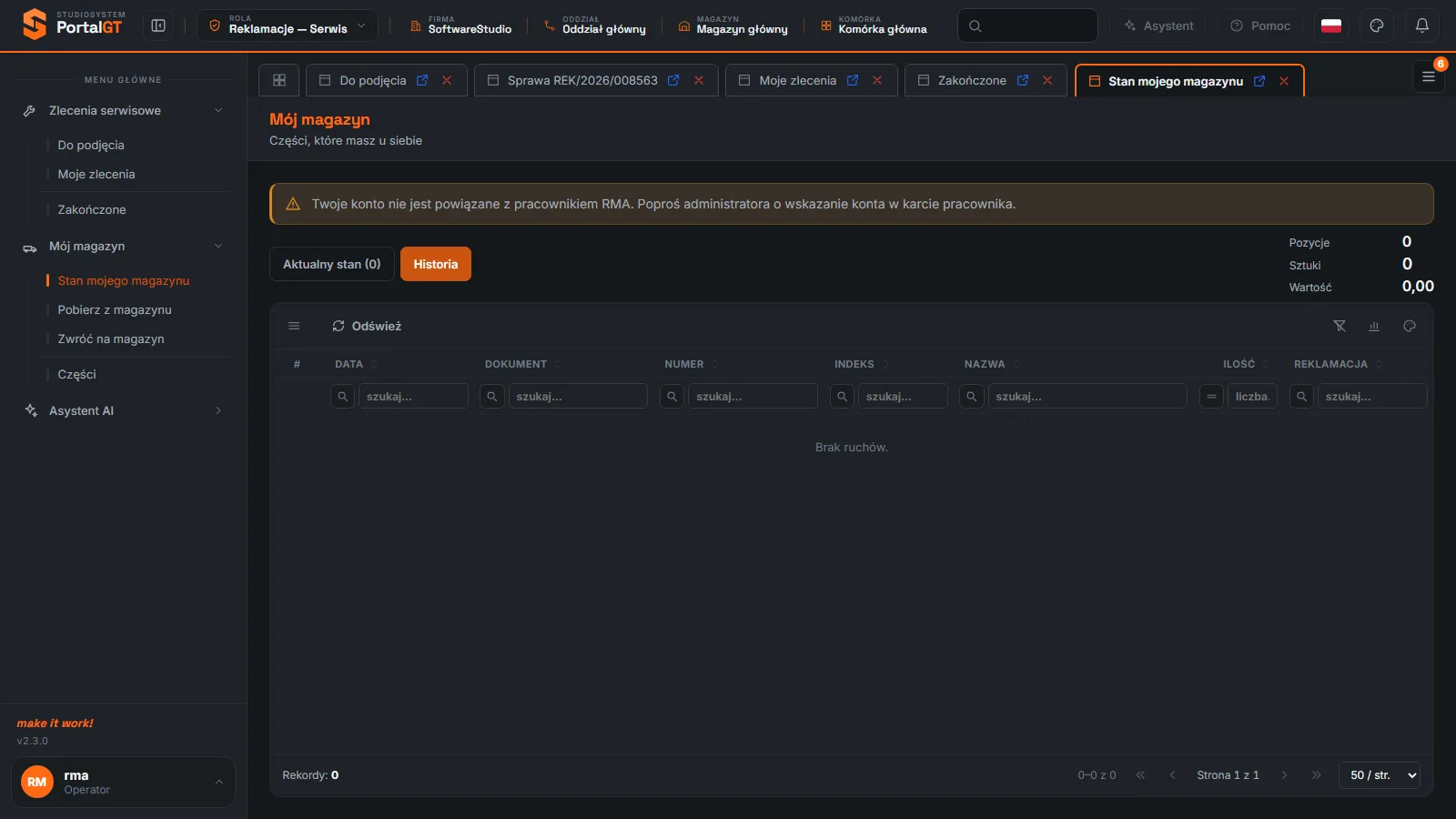Open Zwróć na magazyn in sidebar
Viewport: 1456px width, 819px height.
[111, 339]
